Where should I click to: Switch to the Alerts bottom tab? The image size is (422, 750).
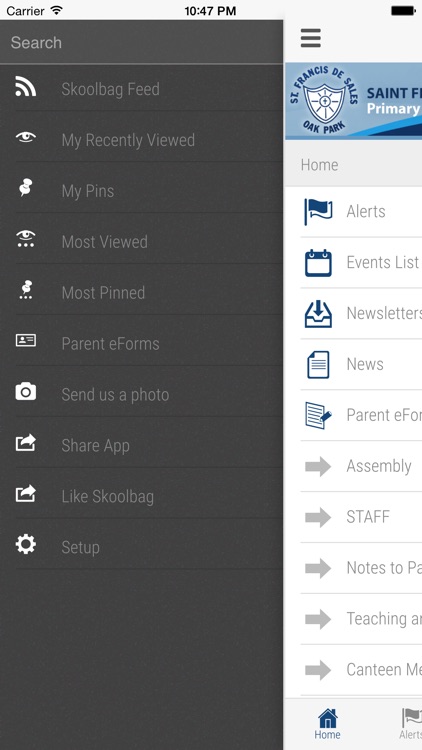pyautogui.click(x=411, y=724)
